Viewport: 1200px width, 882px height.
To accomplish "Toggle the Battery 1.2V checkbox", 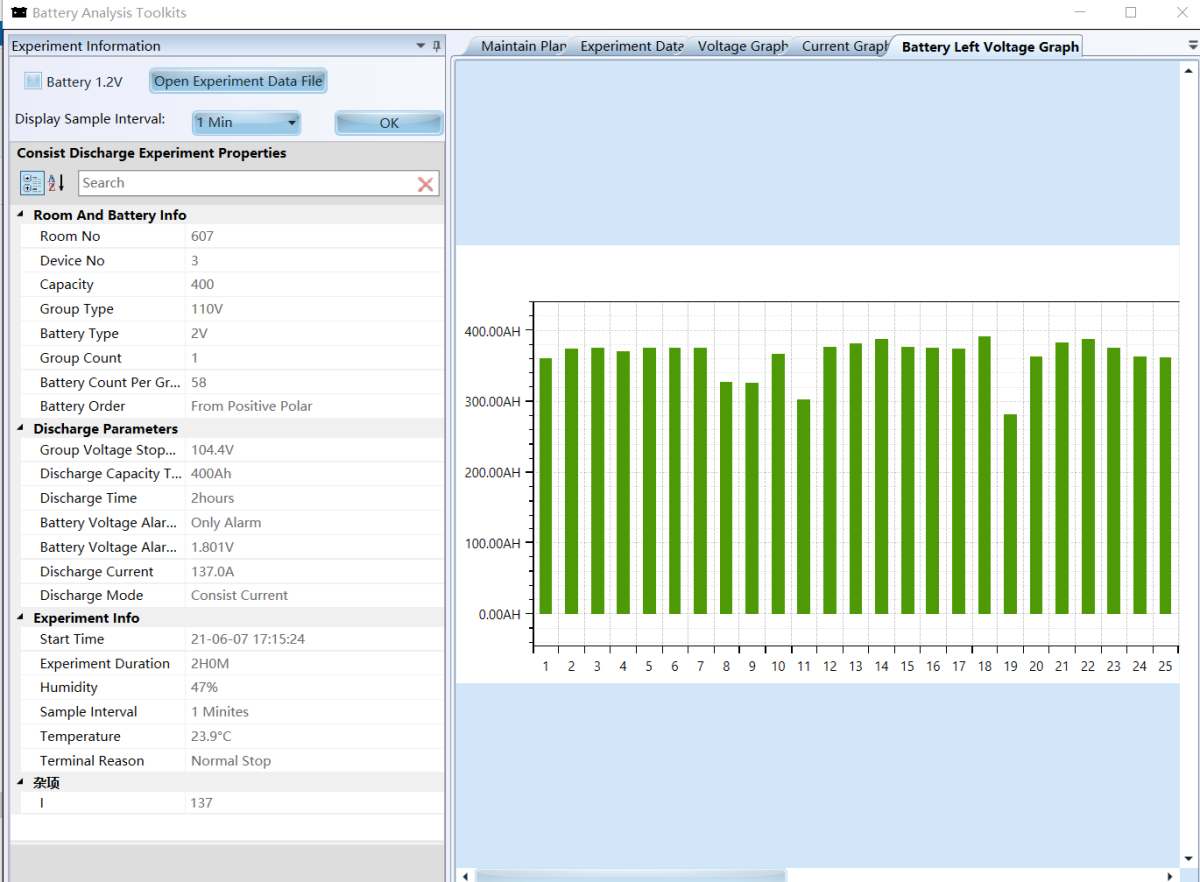I will [33, 81].
